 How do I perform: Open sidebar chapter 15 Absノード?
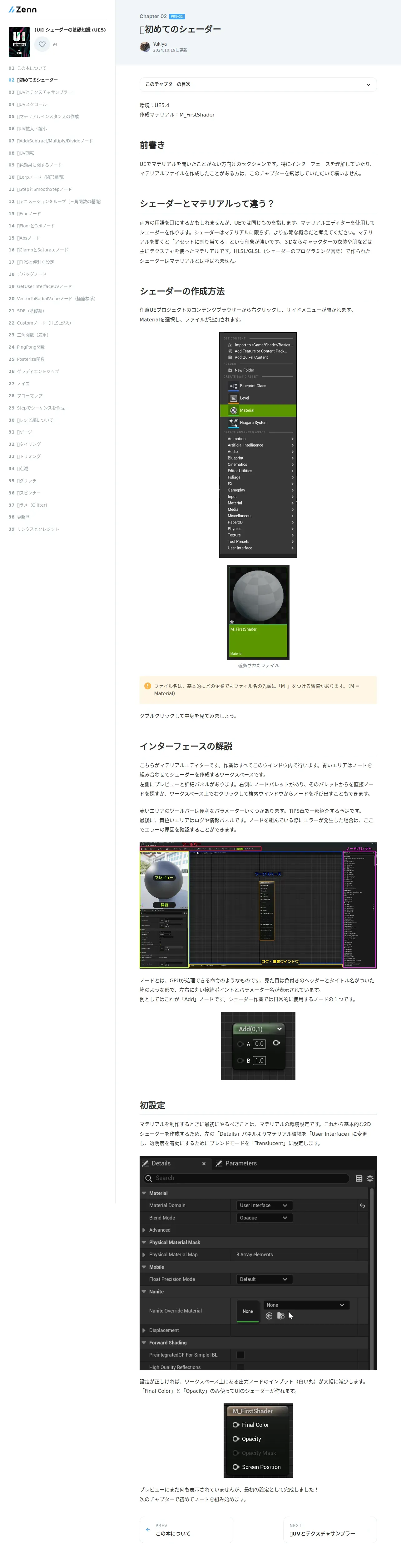24,238
